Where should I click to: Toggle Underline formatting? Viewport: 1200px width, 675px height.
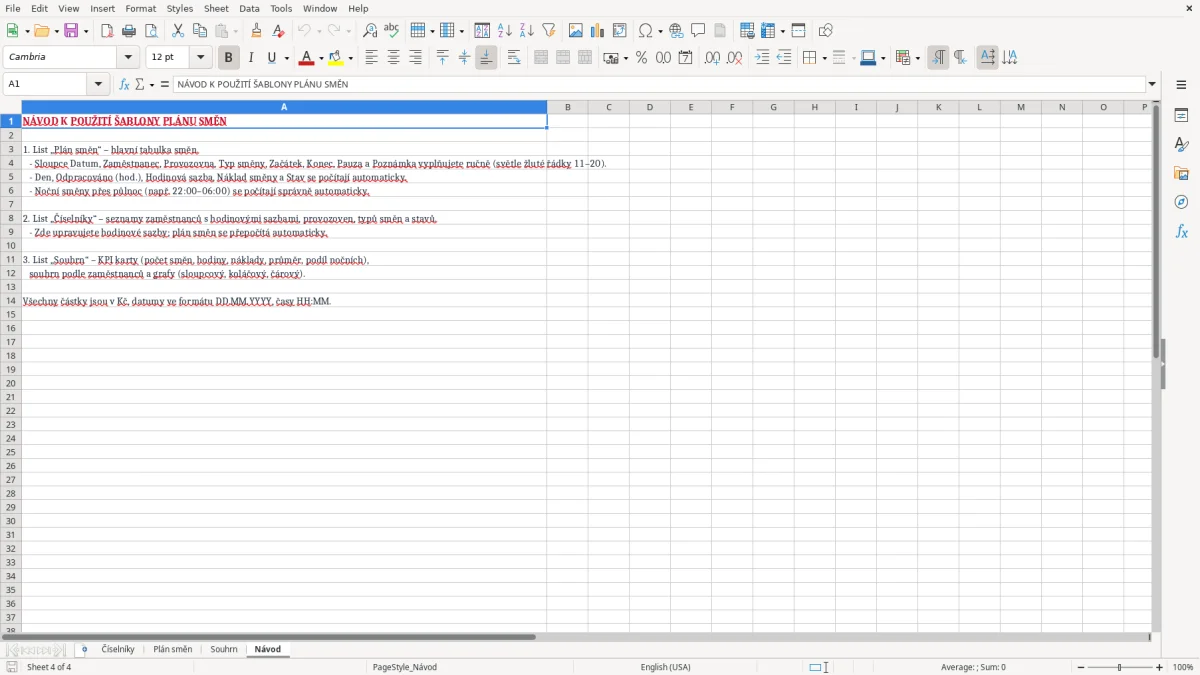click(271, 58)
